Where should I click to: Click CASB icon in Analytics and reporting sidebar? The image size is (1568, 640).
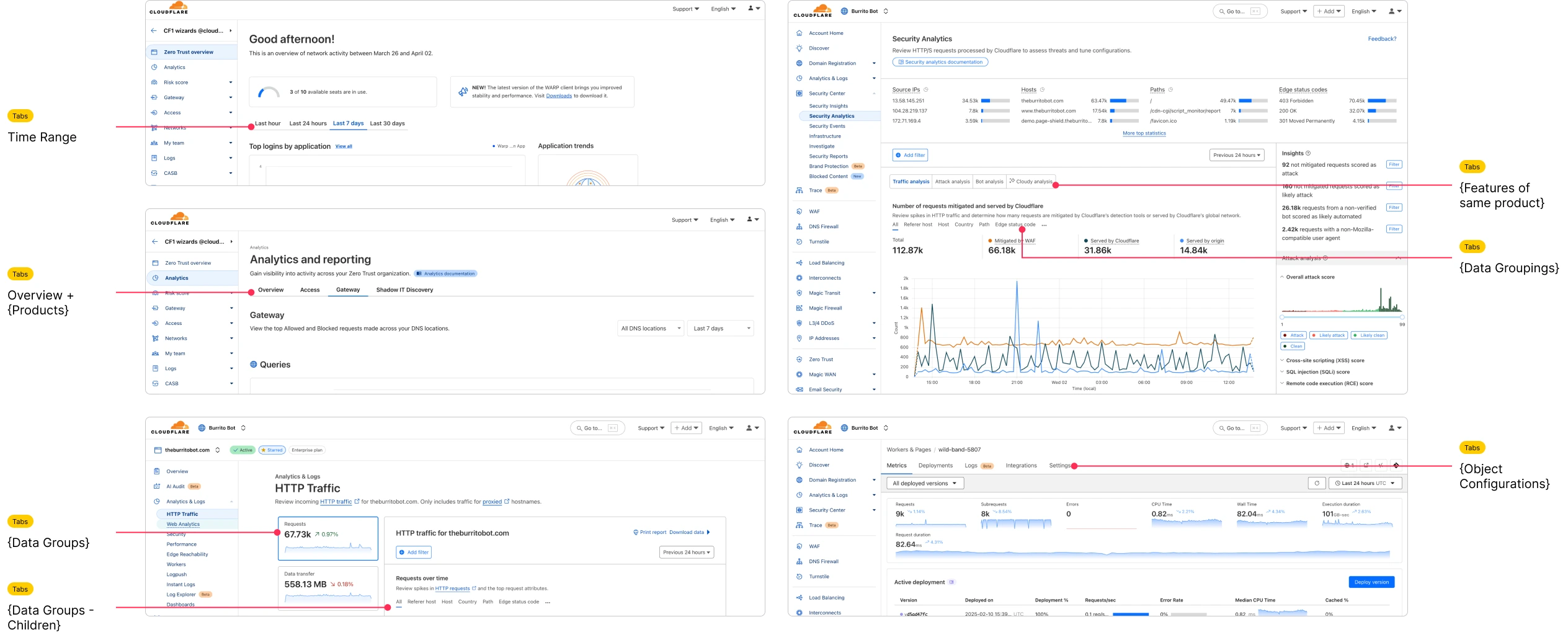coord(155,384)
